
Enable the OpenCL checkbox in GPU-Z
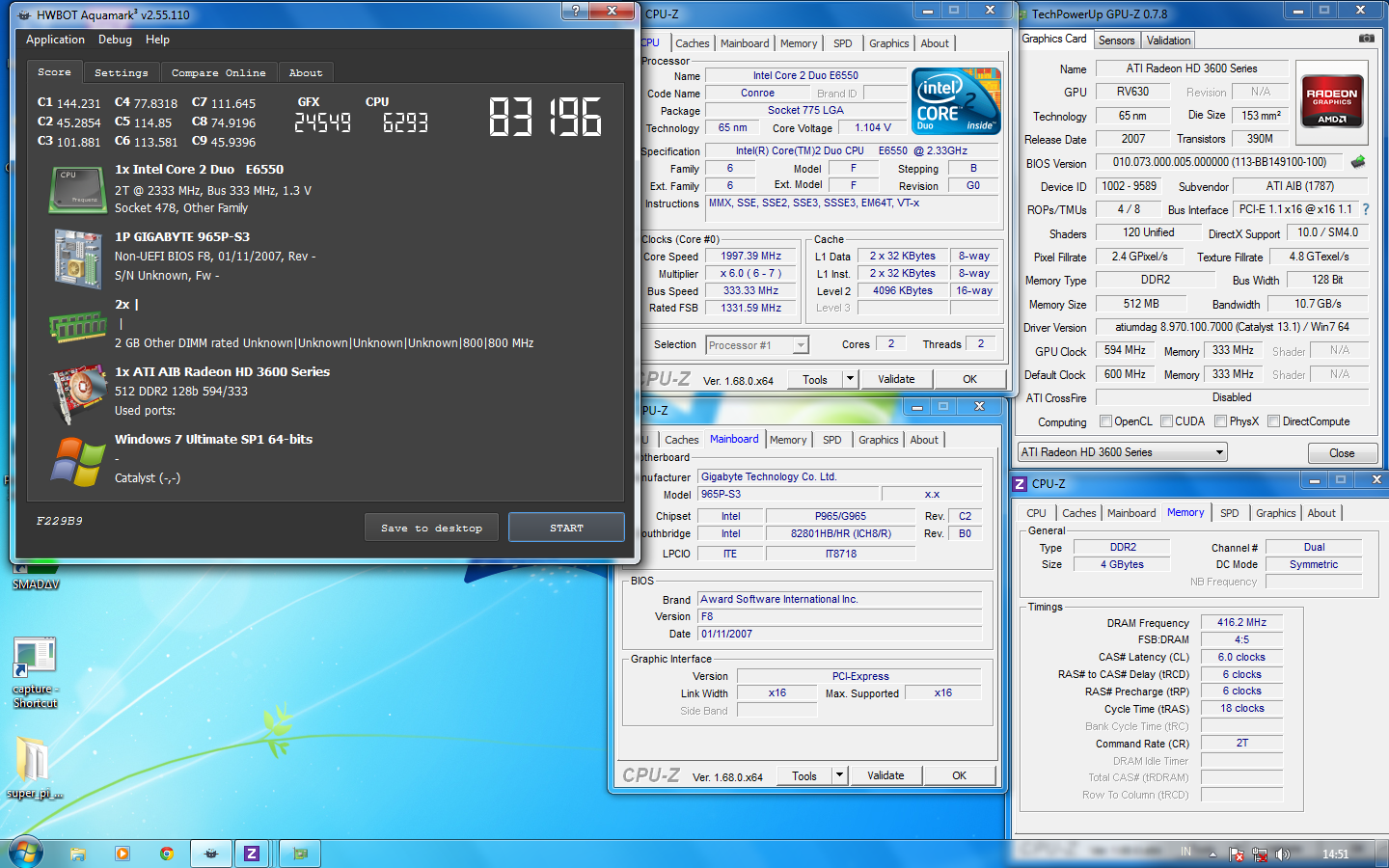(1106, 421)
